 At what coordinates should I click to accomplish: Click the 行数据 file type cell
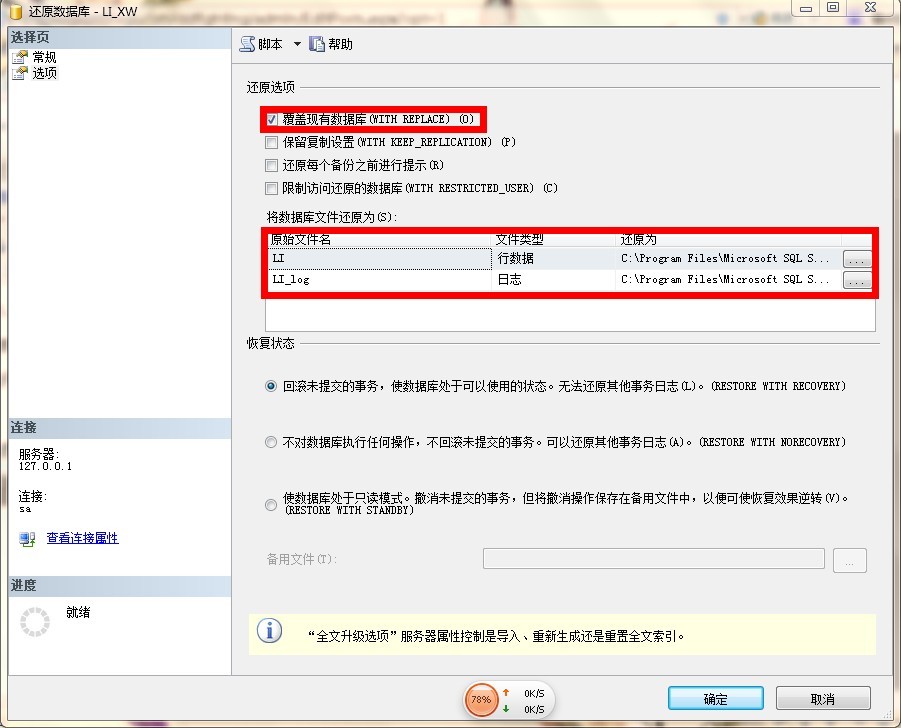point(553,259)
